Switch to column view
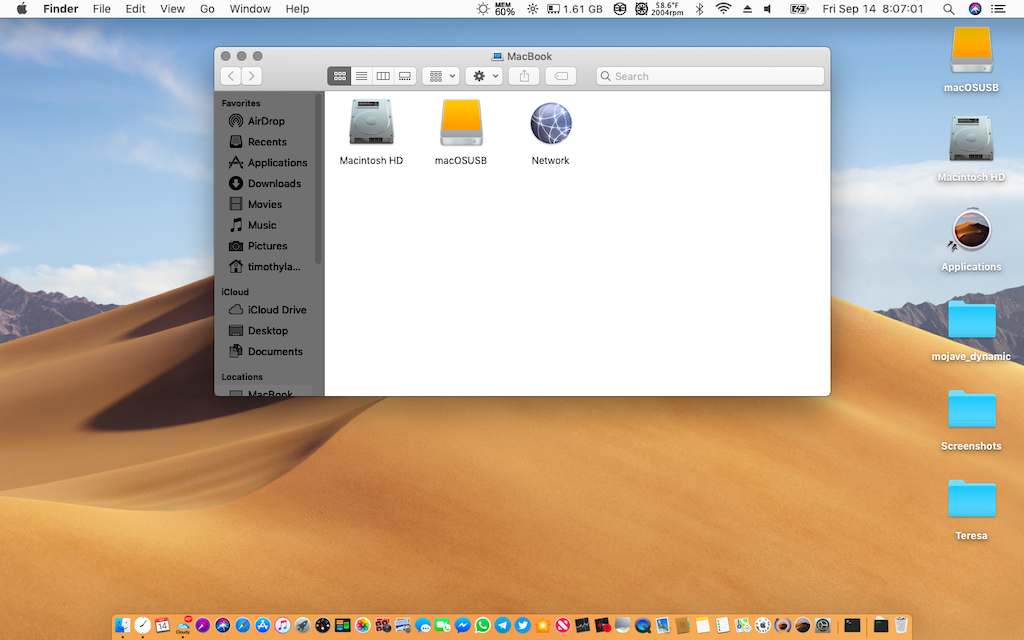This screenshot has width=1024, height=640. (x=383, y=76)
